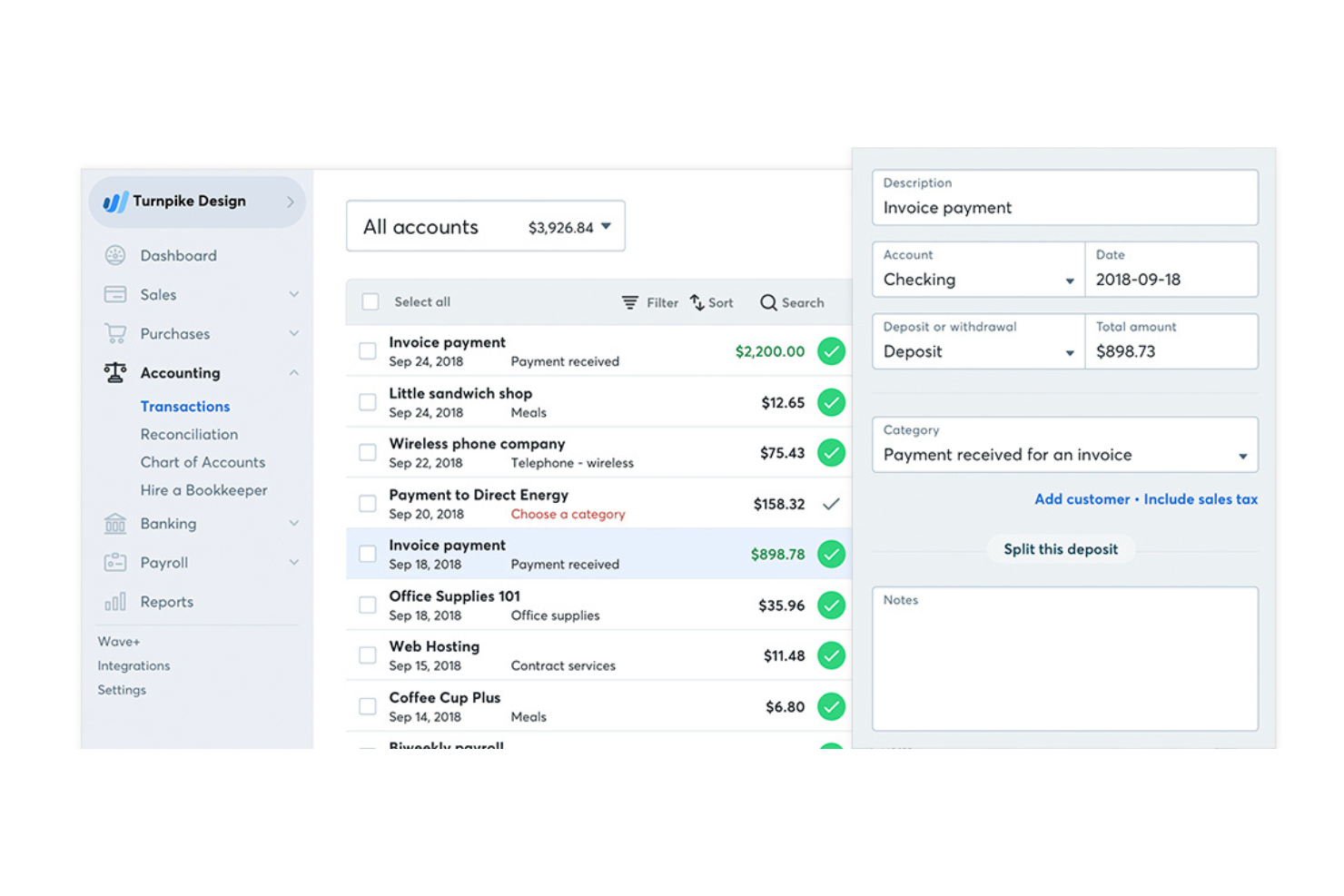Screen dimensions: 1344x896
Task: Open Reports via its bar chart icon
Action: [x=115, y=601]
